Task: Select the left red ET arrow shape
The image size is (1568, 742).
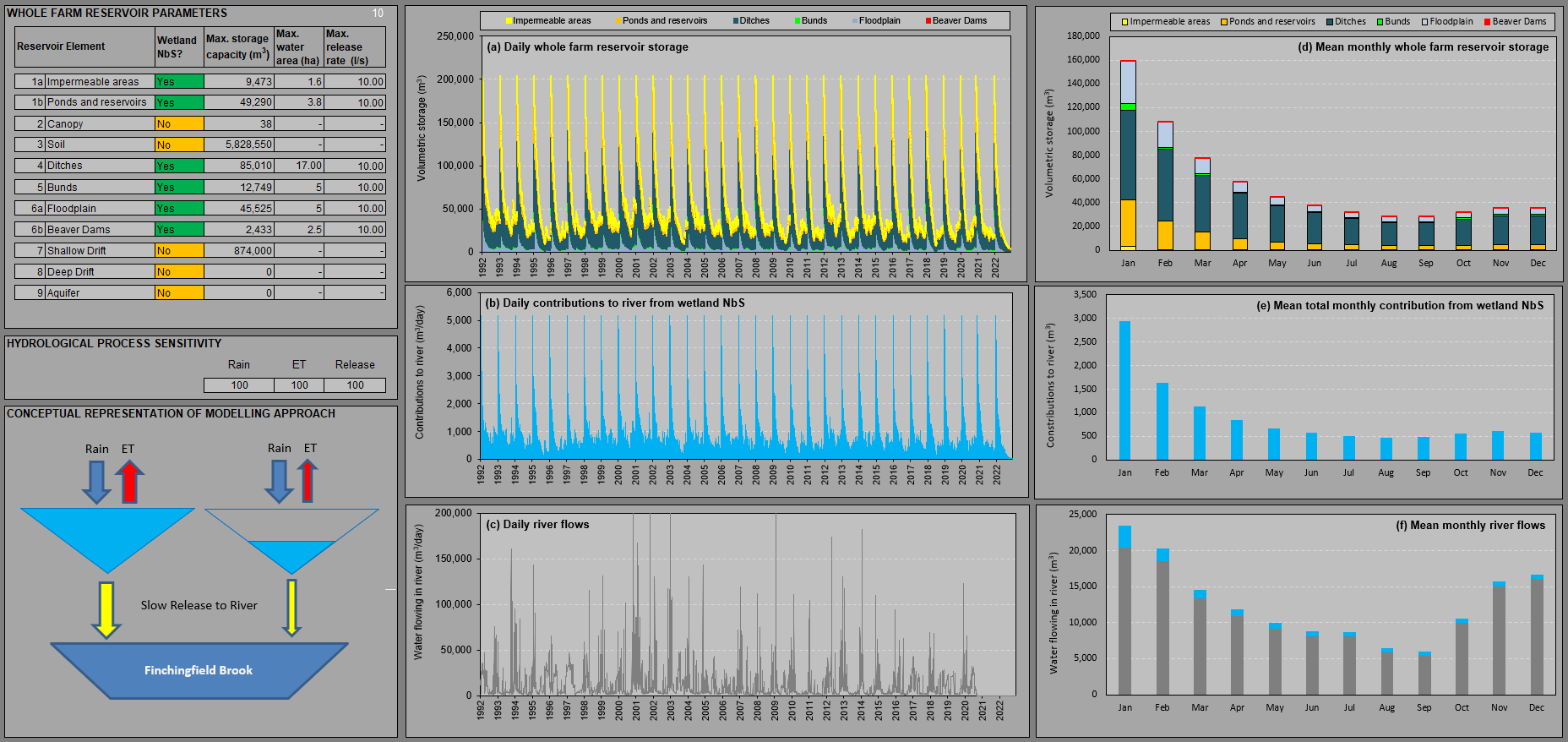Action: [x=129, y=482]
